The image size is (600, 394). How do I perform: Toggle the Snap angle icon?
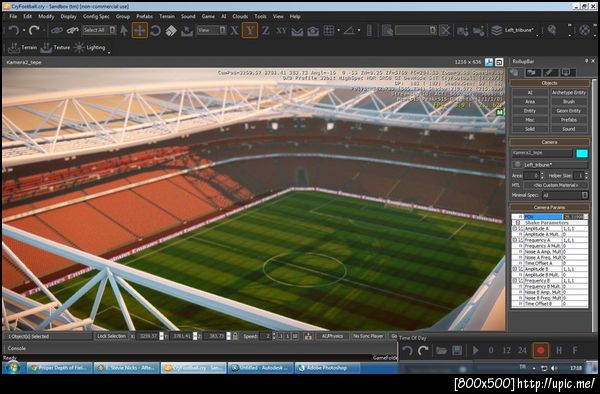coord(349,30)
